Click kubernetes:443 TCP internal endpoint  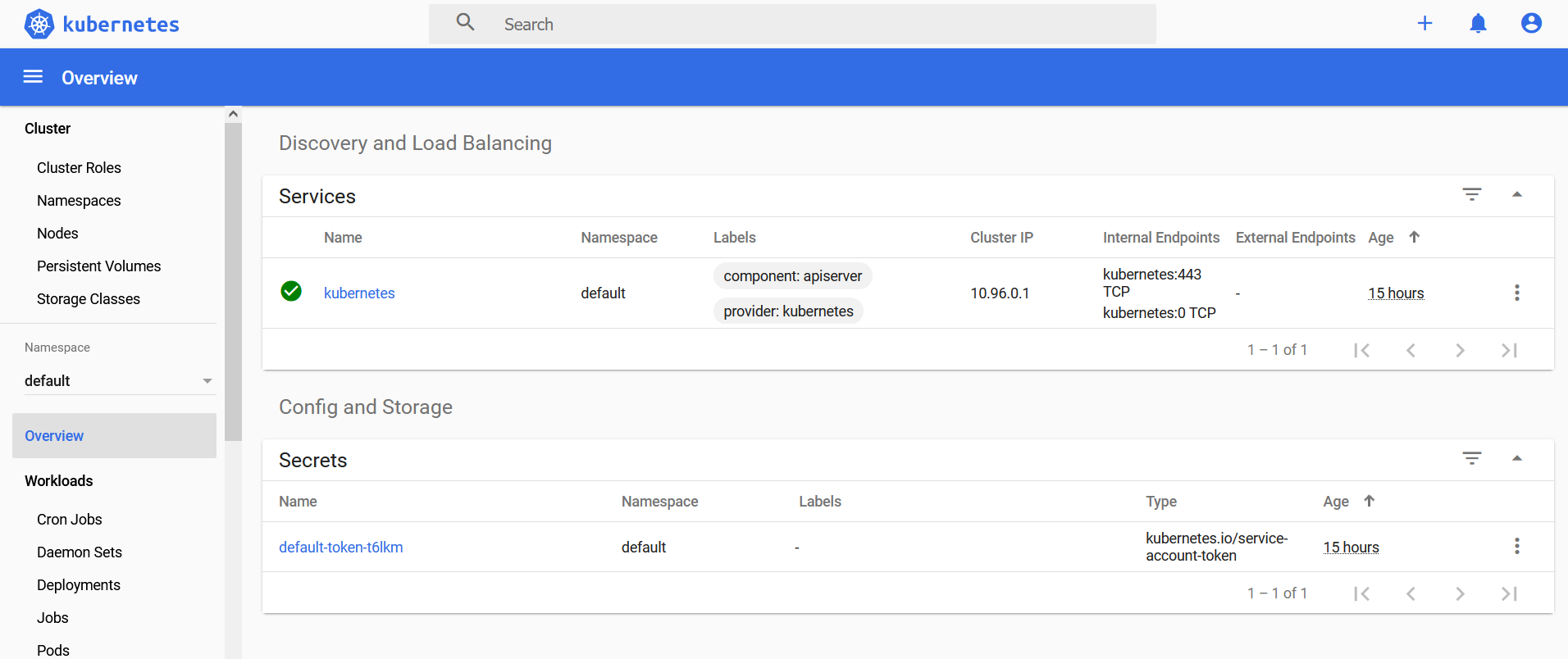tap(1152, 283)
